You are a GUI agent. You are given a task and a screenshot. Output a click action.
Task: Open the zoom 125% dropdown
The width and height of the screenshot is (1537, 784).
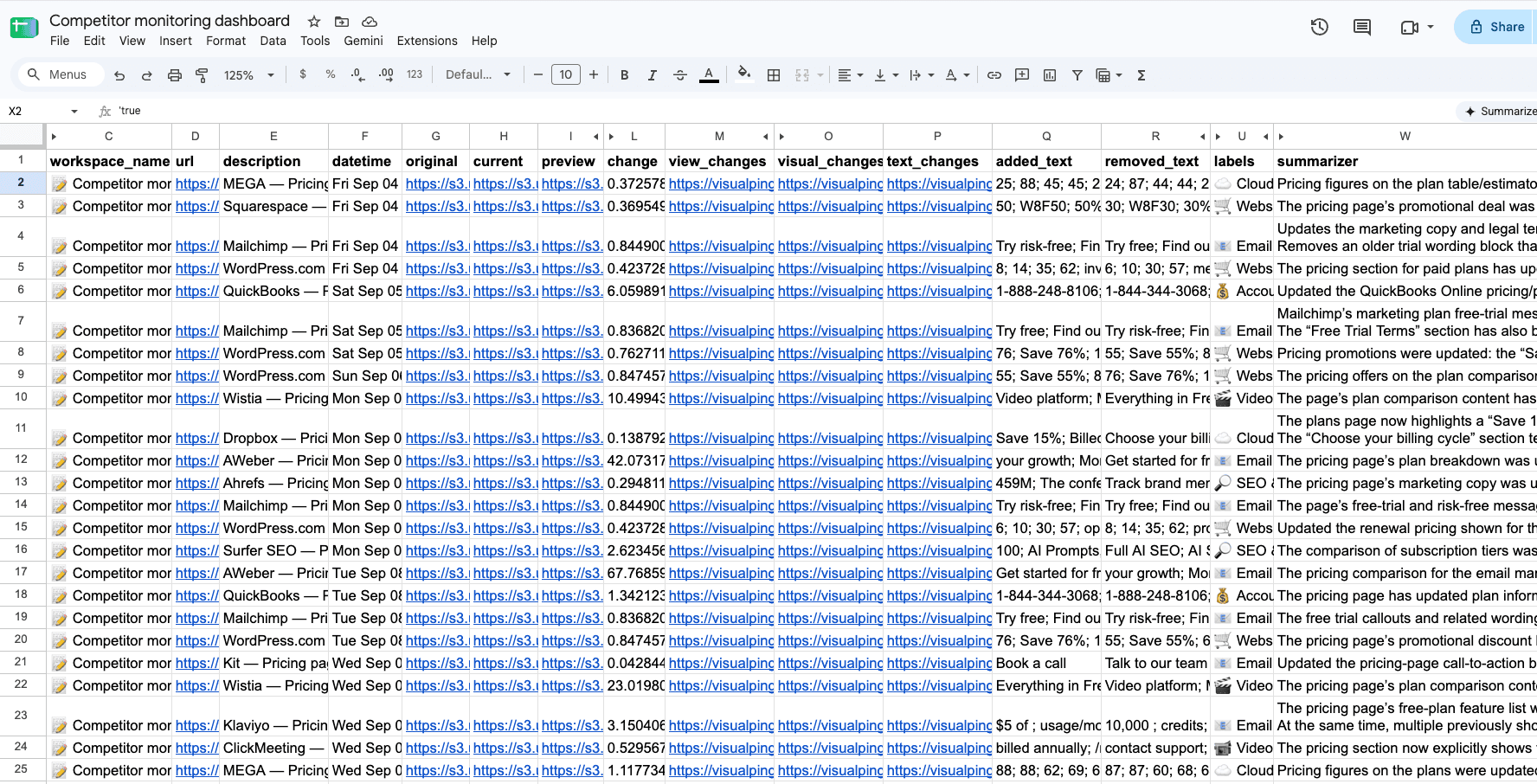248,75
